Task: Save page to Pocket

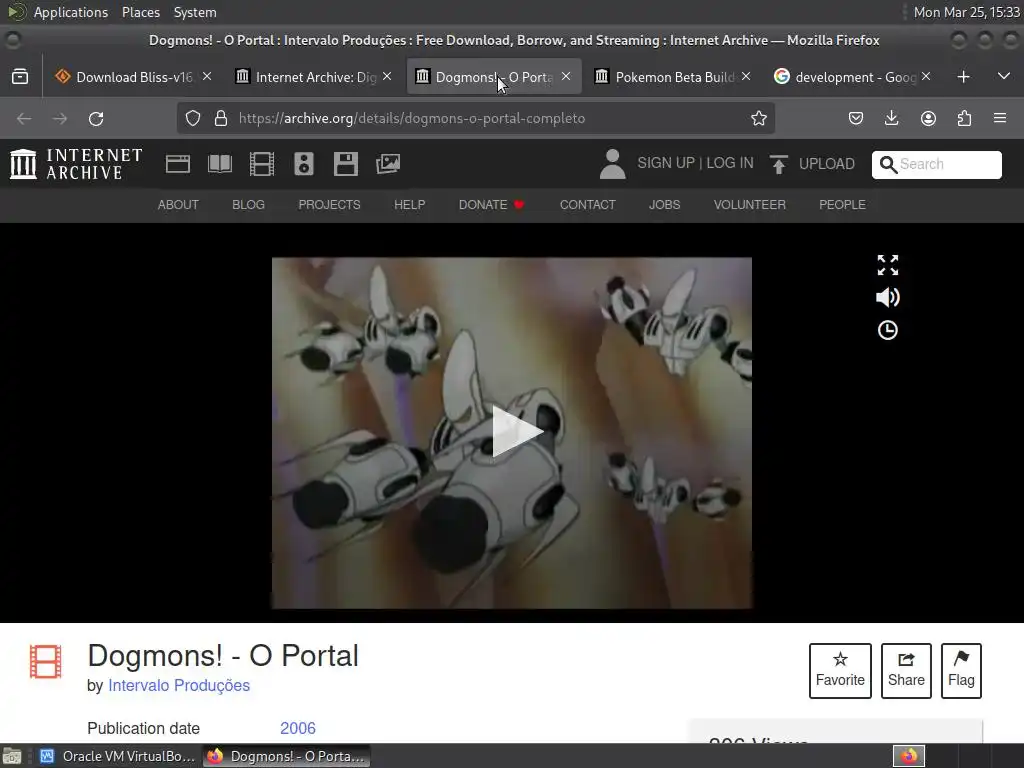Action: [x=856, y=118]
